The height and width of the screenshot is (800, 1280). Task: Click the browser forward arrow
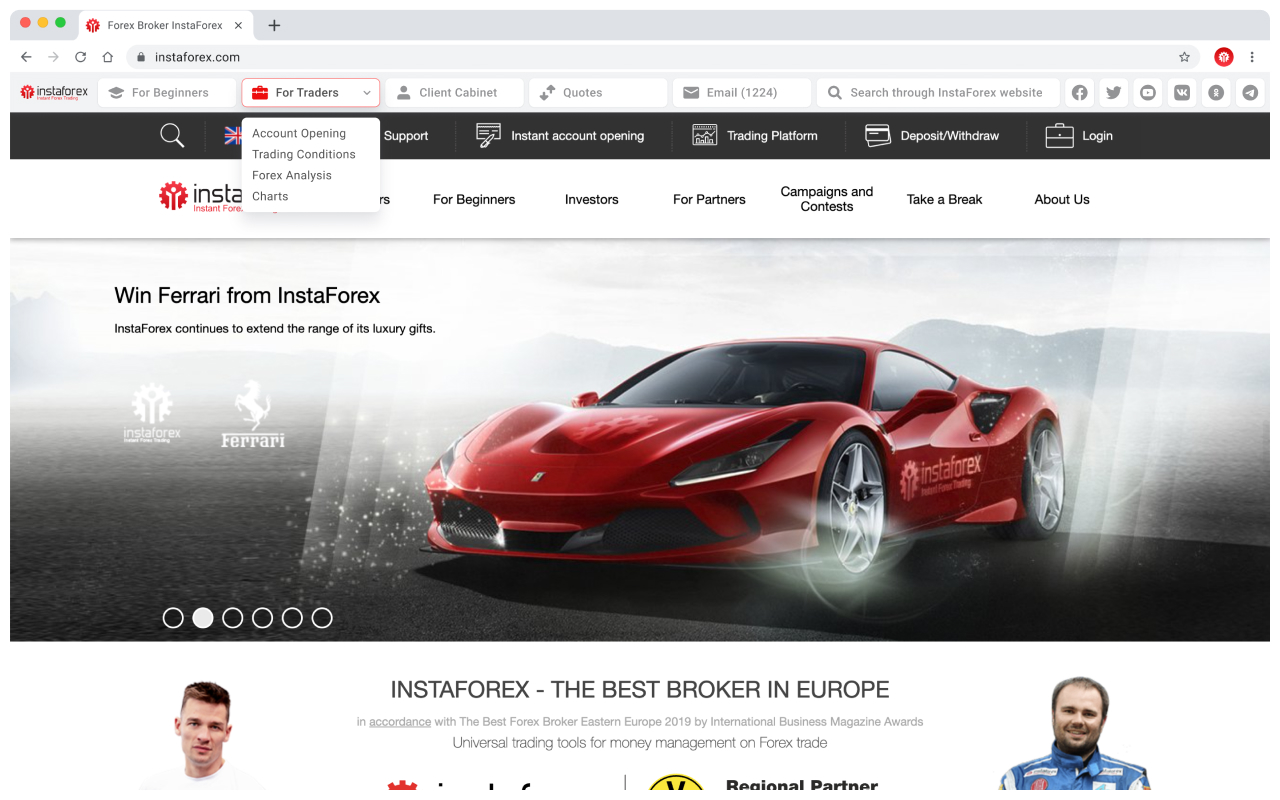[53, 57]
